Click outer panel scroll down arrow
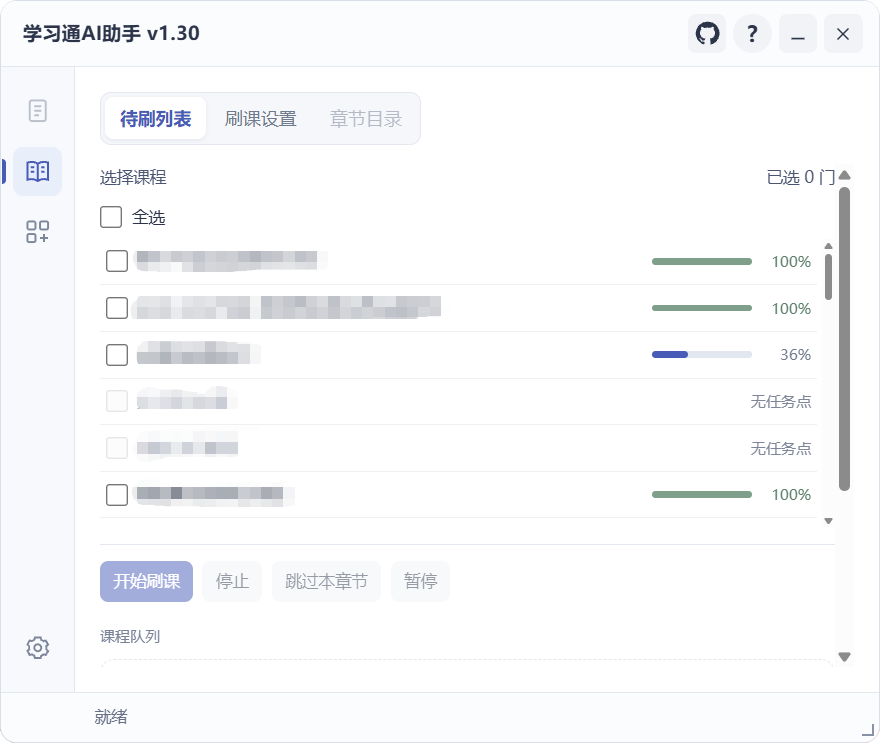The height and width of the screenshot is (743, 880). [845, 657]
